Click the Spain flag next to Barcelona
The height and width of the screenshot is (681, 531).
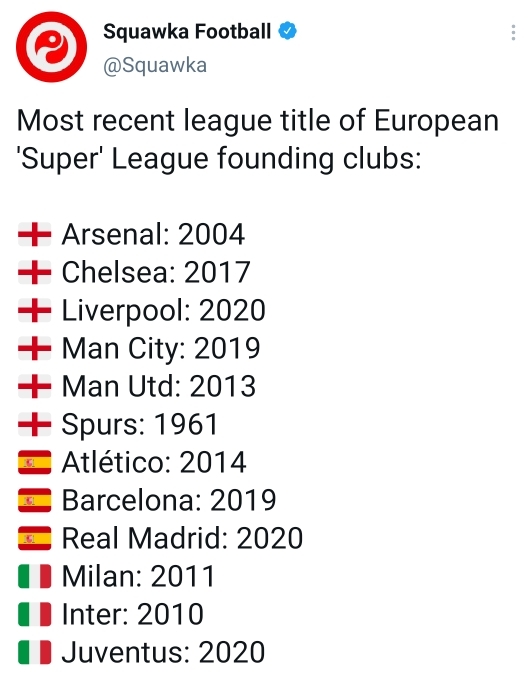(34, 500)
